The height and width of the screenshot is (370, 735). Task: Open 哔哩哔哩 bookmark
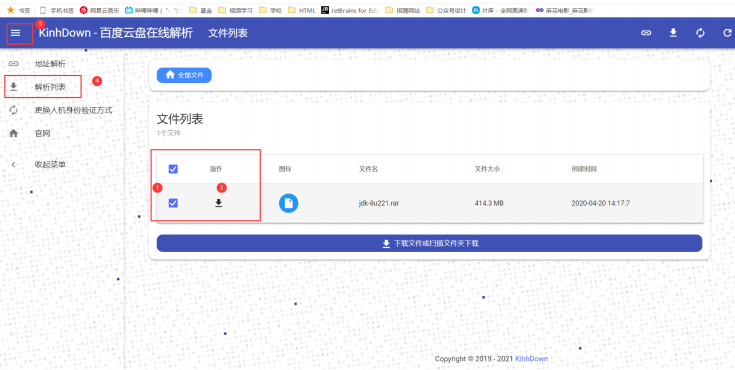[x=153, y=10]
